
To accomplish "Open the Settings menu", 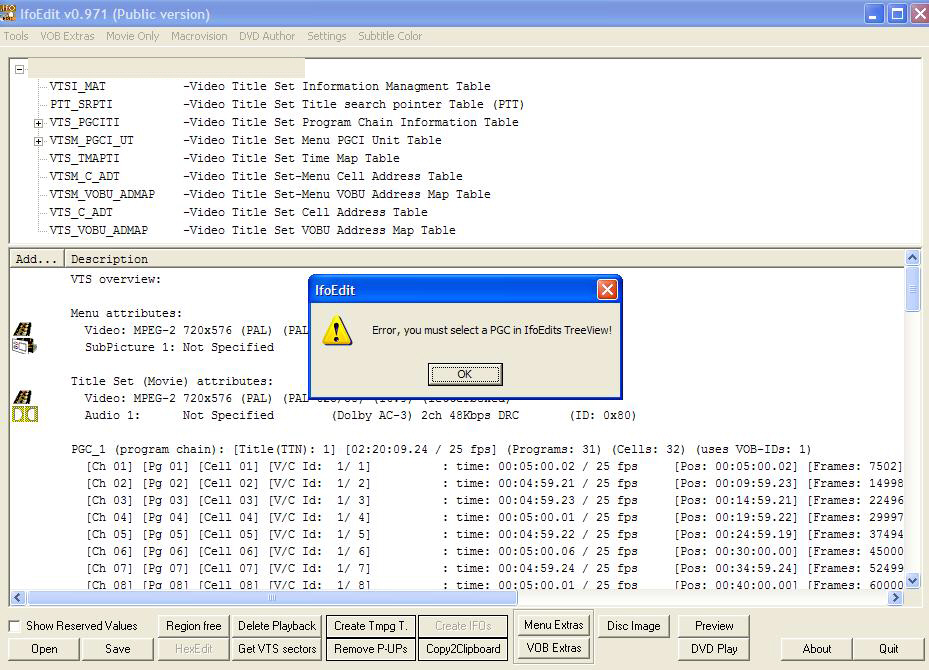I will click(326, 36).
